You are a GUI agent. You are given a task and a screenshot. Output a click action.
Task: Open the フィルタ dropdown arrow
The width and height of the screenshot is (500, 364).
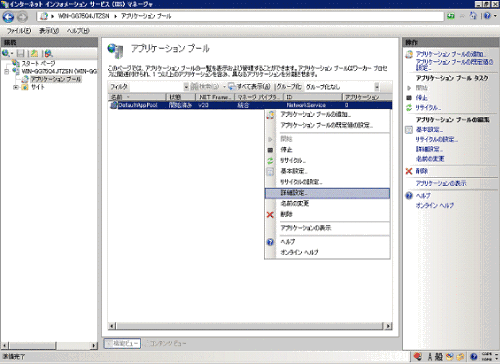[186, 87]
